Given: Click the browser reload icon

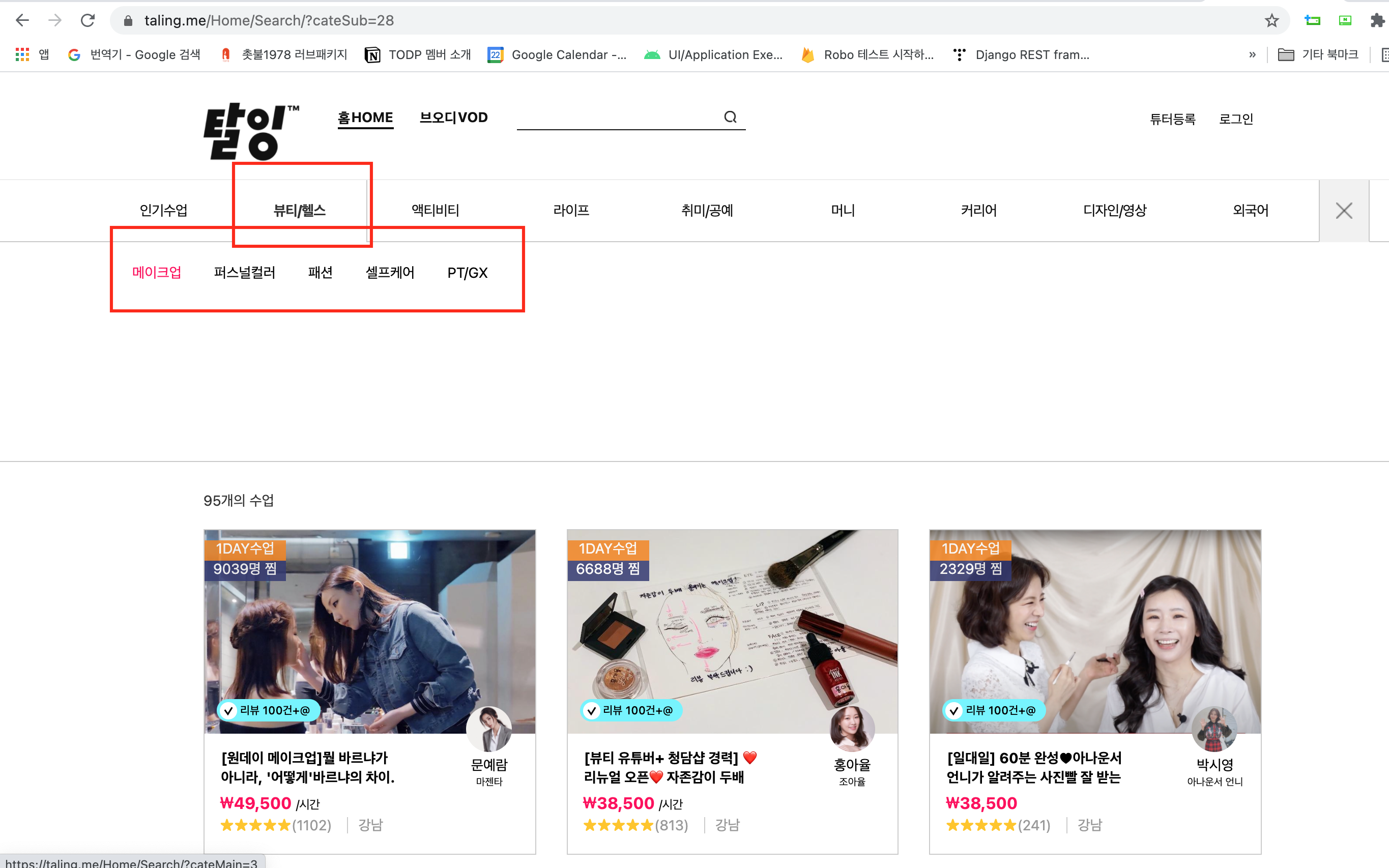Looking at the screenshot, I should [x=87, y=21].
